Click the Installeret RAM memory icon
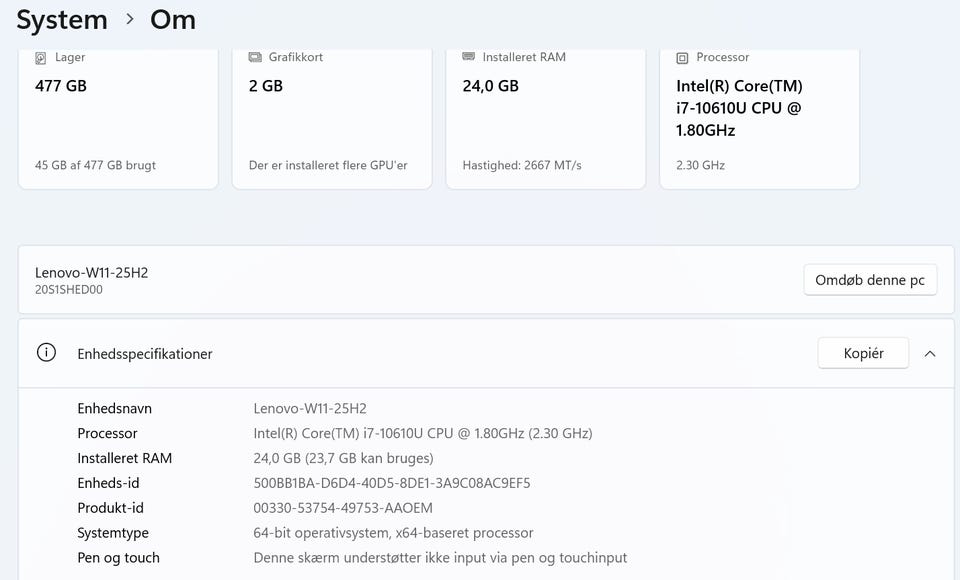This screenshot has height=580, width=960. pyautogui.click(x=469, y=58)
